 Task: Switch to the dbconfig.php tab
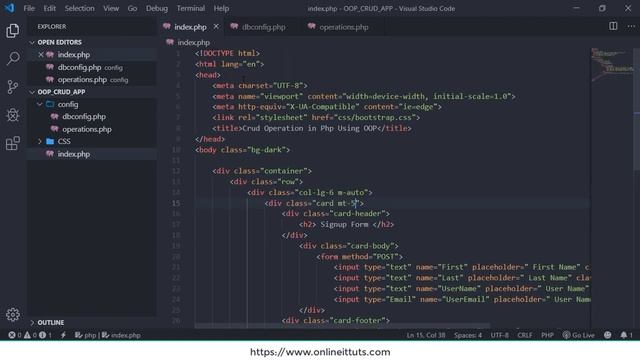(263, 27)
